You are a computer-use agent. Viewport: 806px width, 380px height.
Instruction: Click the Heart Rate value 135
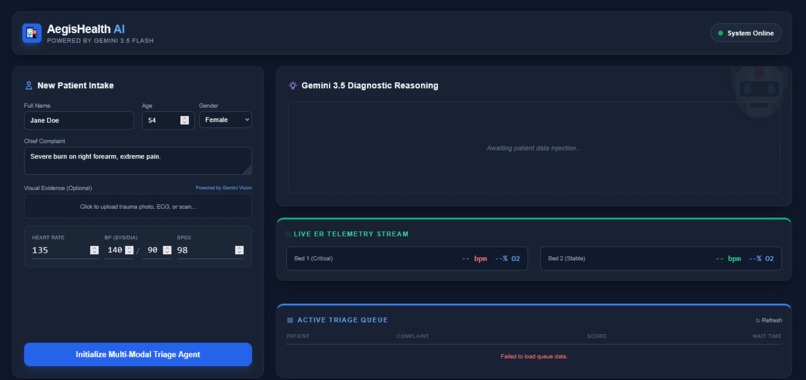coord(40,250)
